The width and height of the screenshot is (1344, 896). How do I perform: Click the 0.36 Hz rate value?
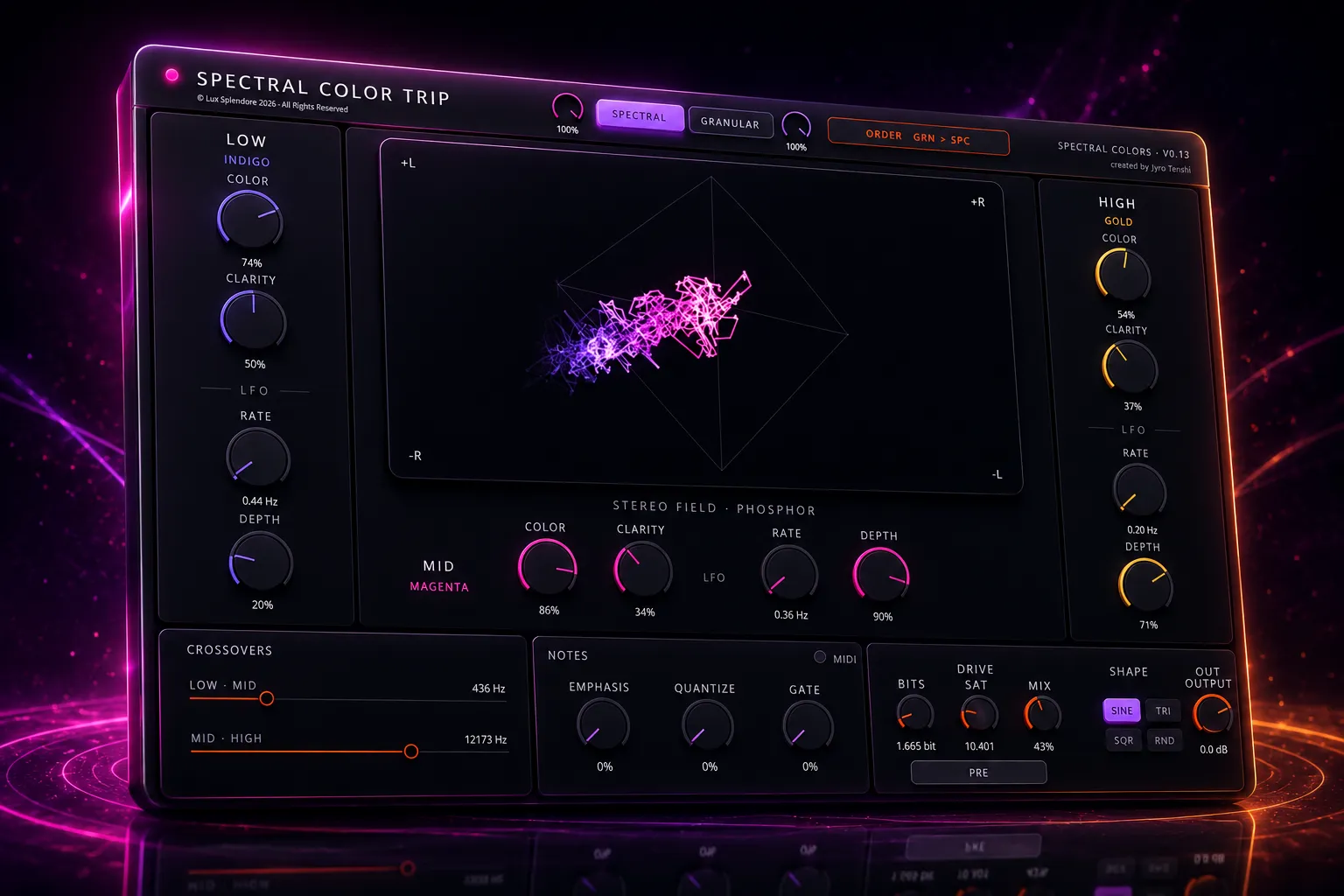click(x=791, y=614)
